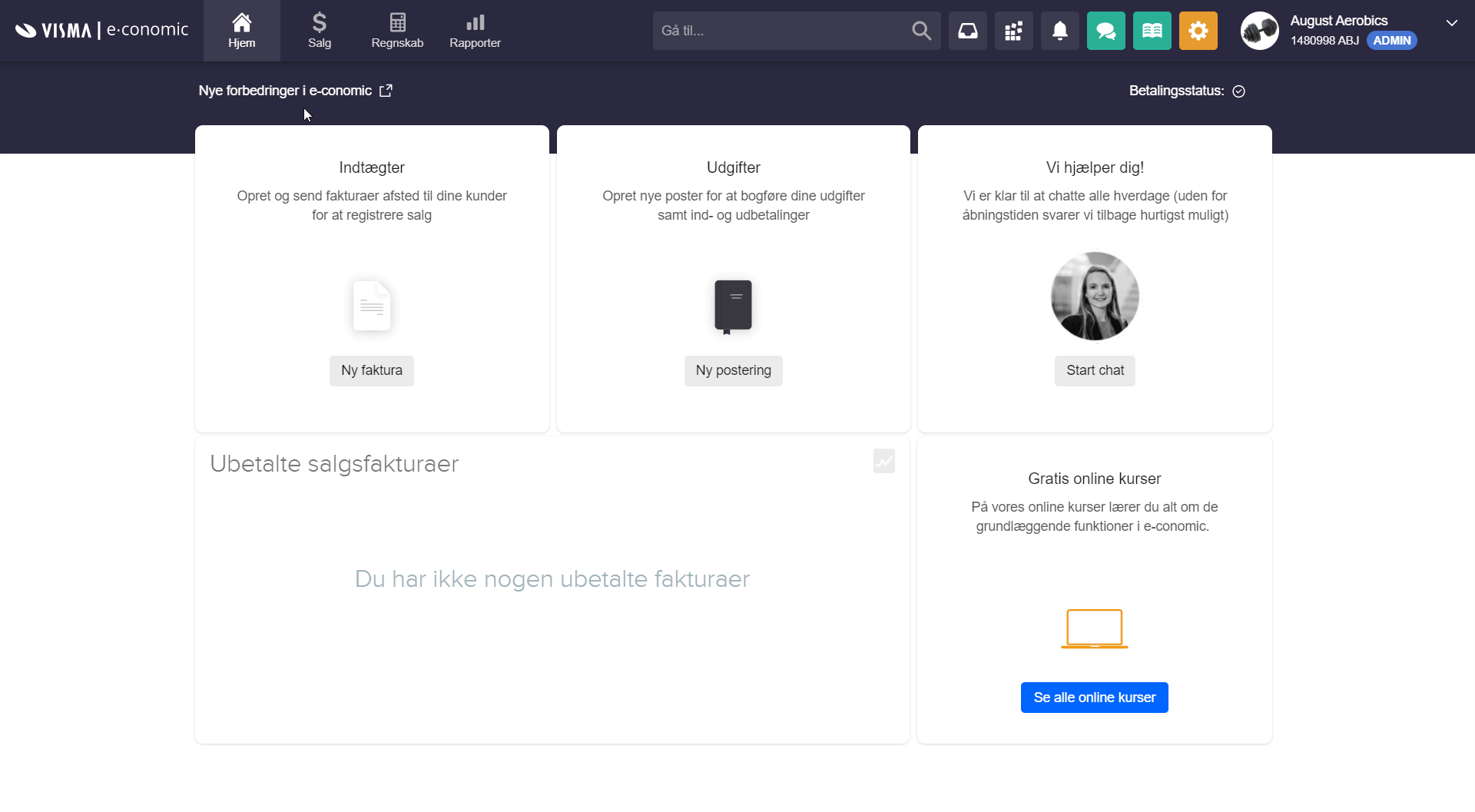The height and width of the screenshot is (812, 1475).
Task: Open the orange settings gear
Action: point(1198,31)
